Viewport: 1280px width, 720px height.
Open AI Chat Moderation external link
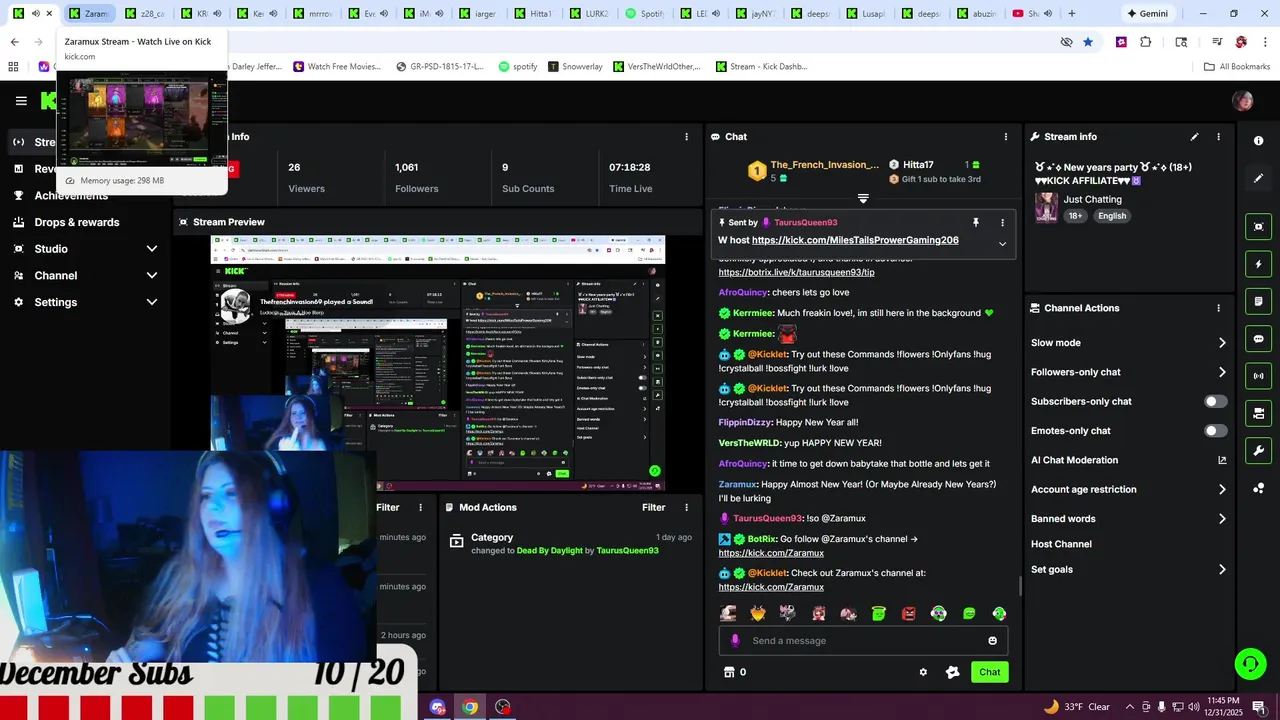click(1222, 460)
